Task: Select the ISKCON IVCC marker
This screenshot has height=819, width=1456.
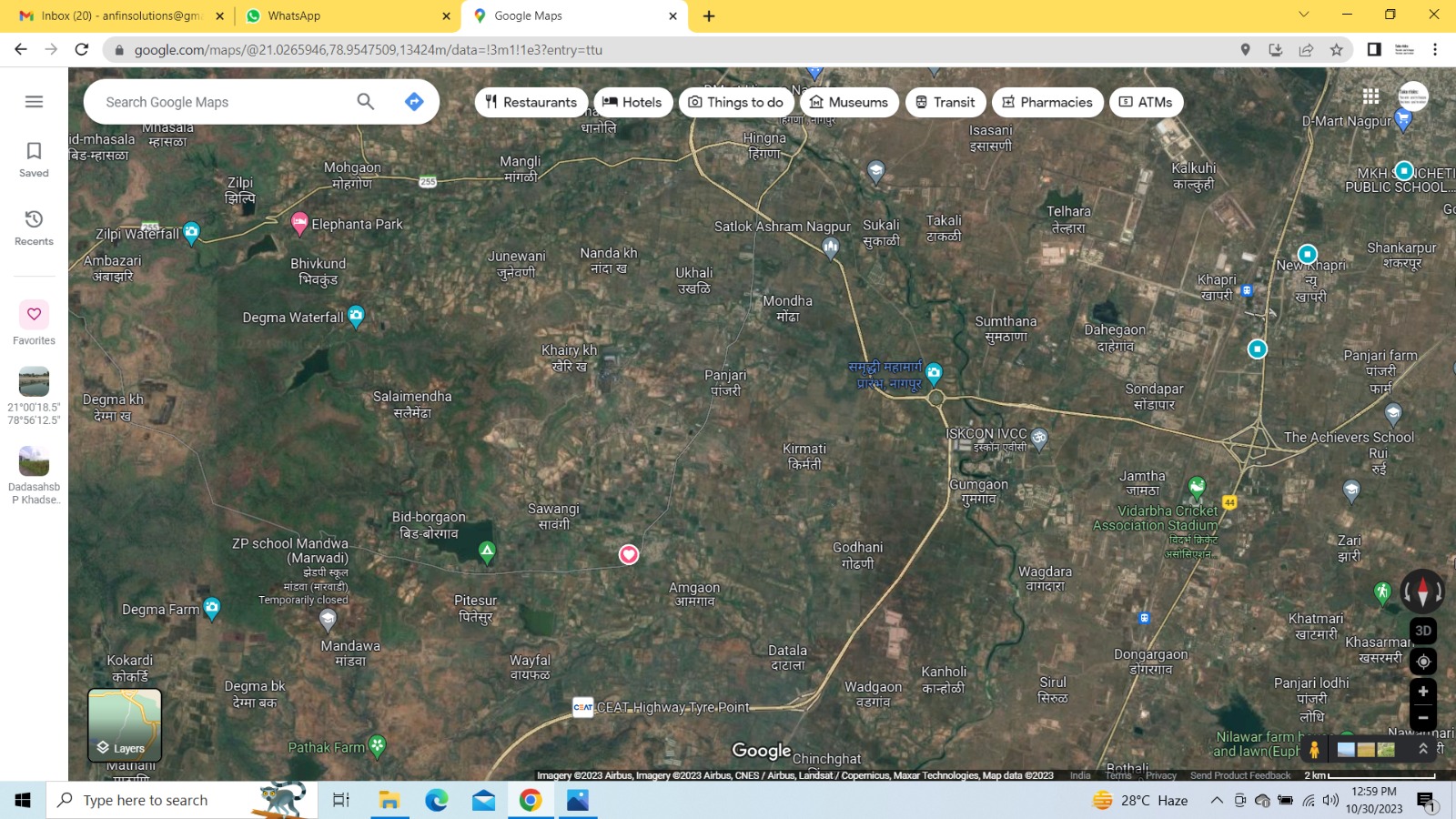Action: click(1039, 439)
